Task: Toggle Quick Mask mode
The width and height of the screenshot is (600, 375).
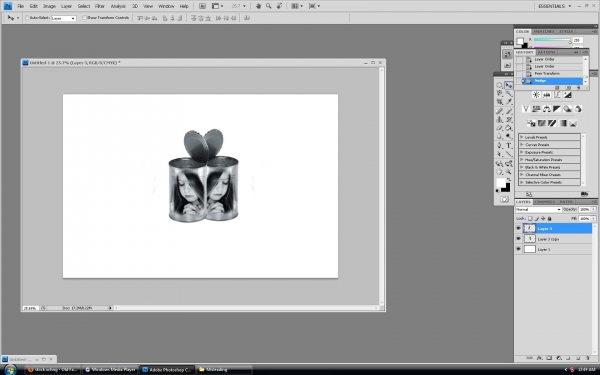Action: [504, 199]
